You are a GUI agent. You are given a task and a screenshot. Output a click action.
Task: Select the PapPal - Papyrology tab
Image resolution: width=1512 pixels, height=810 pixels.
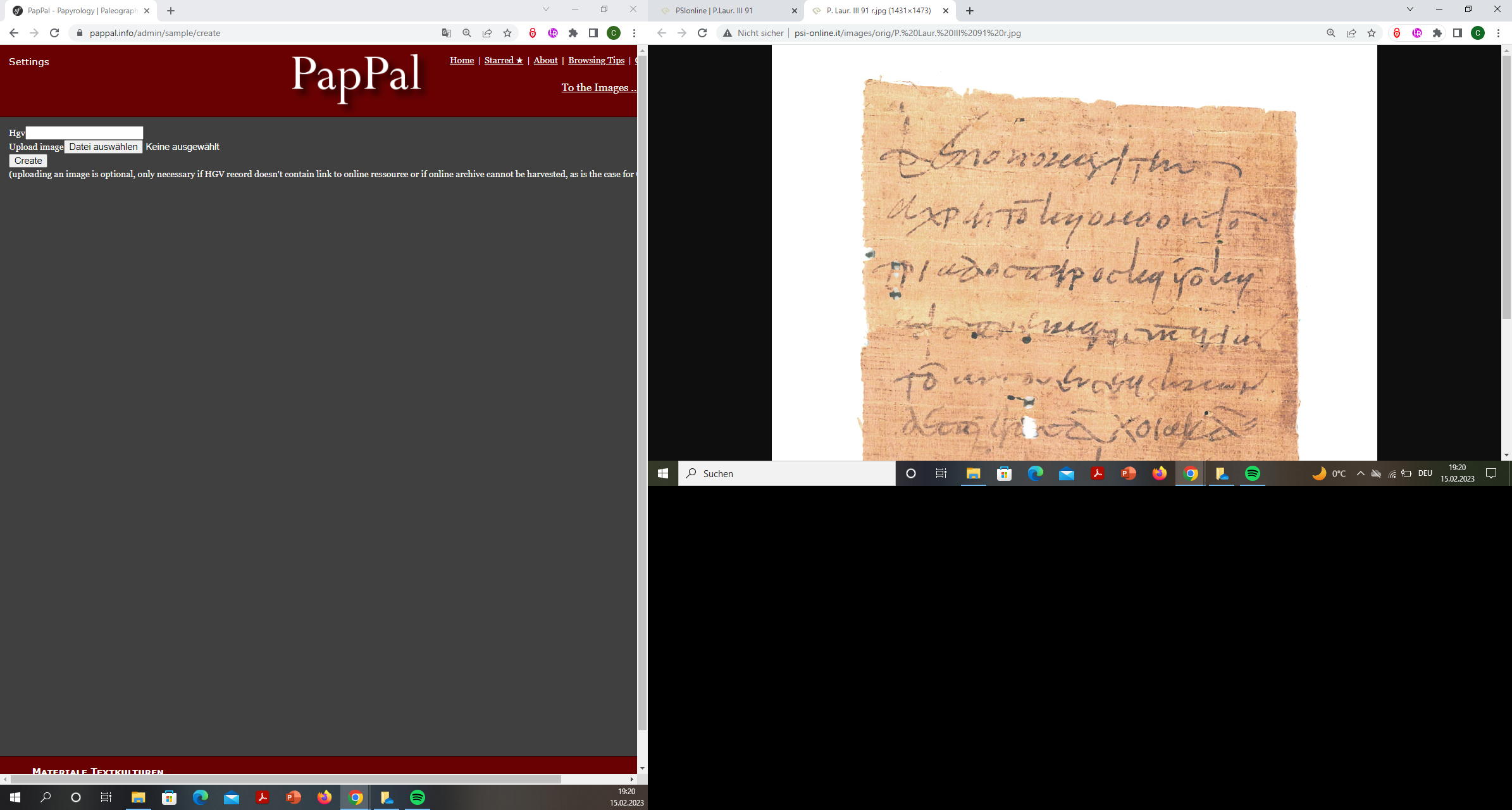click(x=81, y=11)
